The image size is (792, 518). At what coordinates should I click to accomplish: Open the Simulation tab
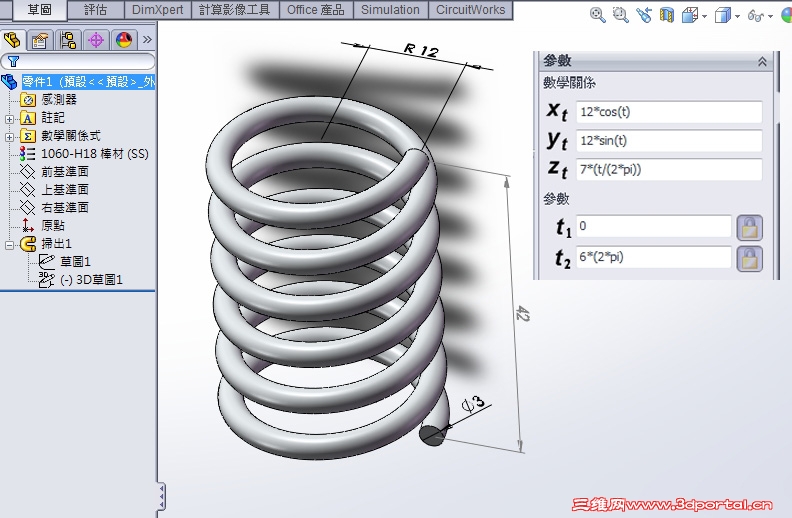click(390, 10)
